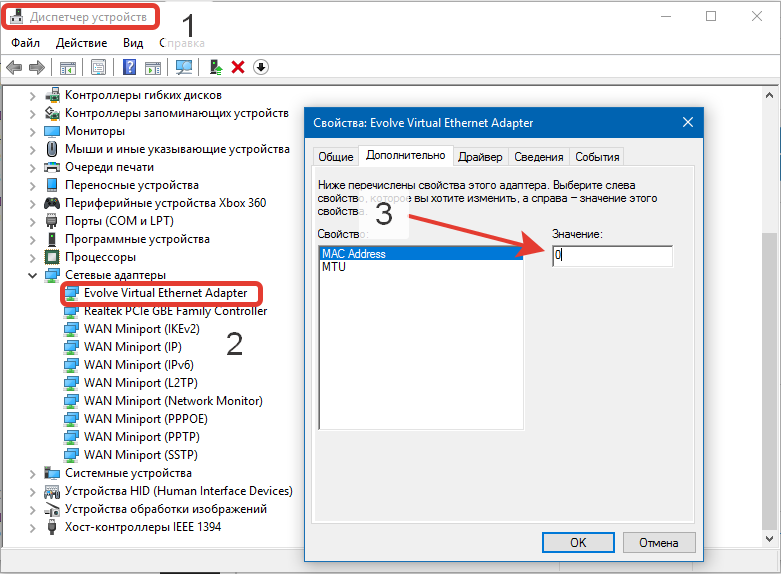Collapse the Сетевые адаптеры category

tap(32, 275)
